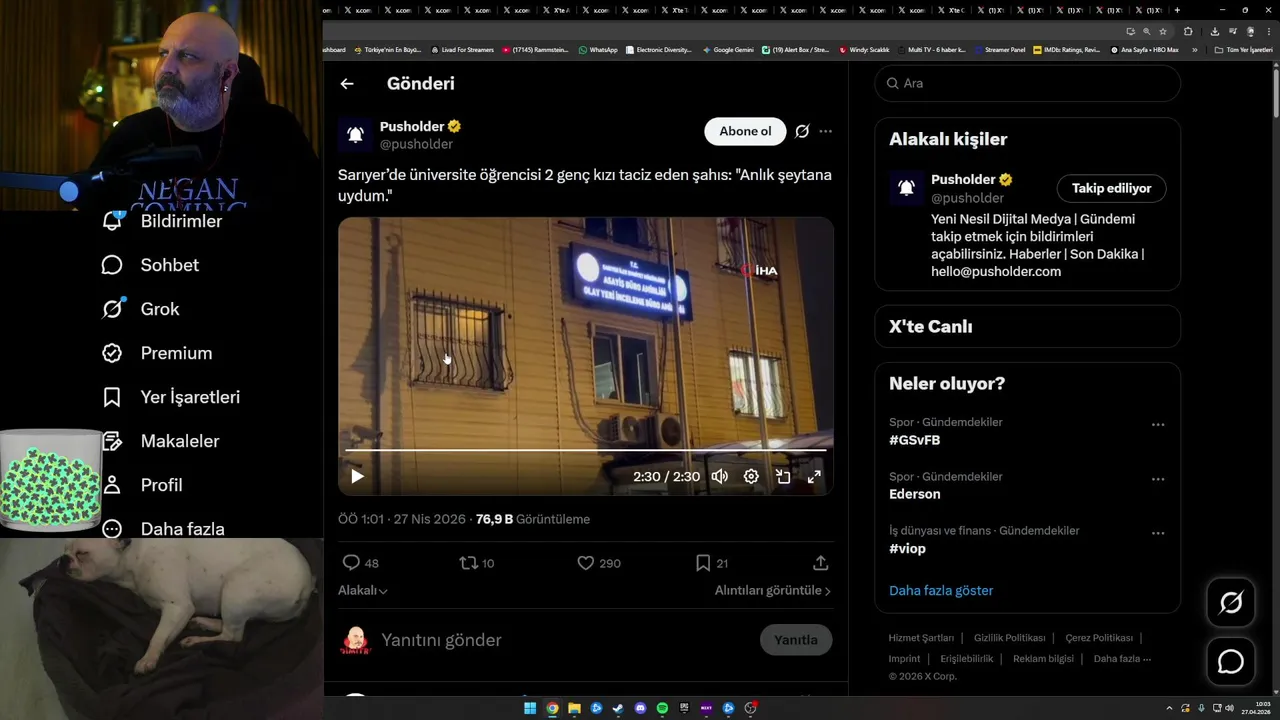
Task: Open floating messages chat button
Action: tap(1231, 662)
